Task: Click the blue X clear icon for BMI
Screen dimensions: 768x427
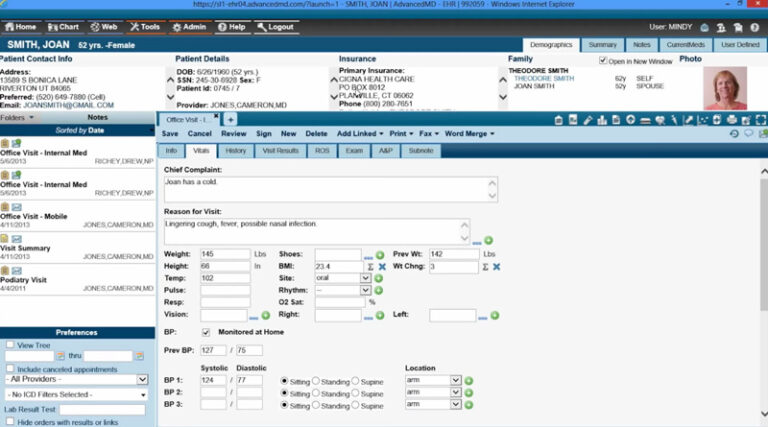Action: coord(382,267)
